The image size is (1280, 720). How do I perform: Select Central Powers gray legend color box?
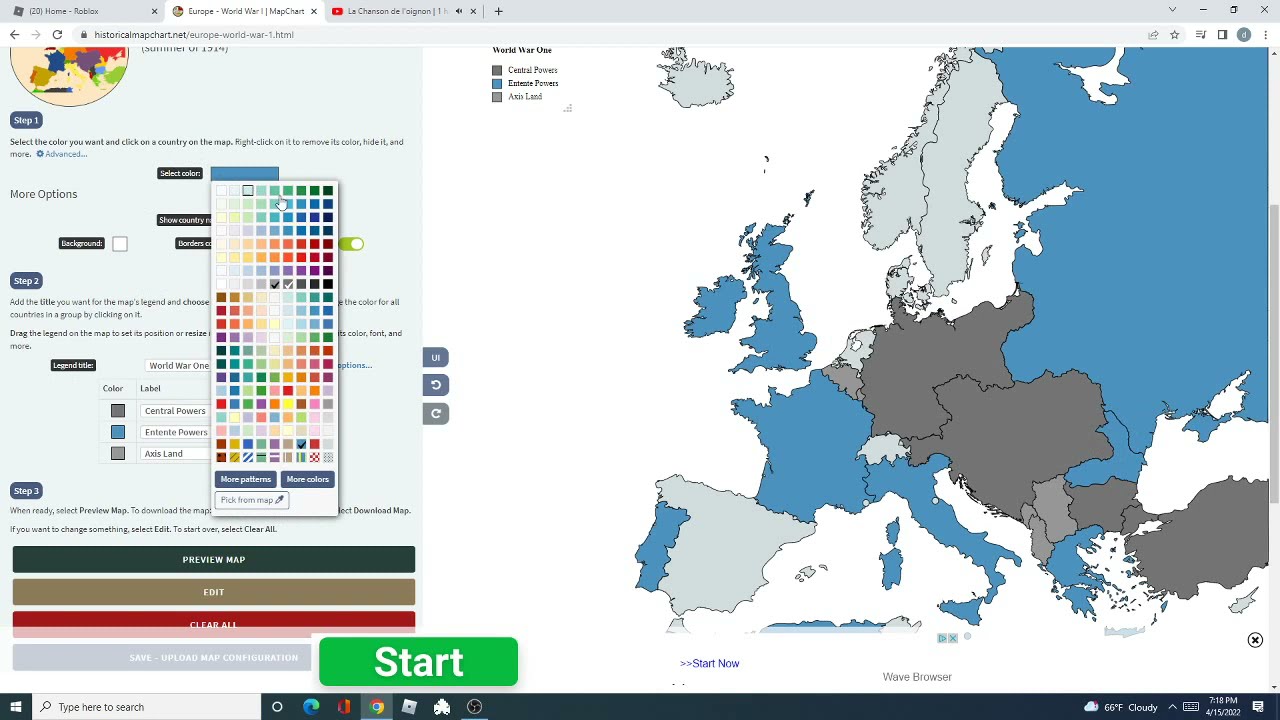pyautogui.click(x=118, y=411)
